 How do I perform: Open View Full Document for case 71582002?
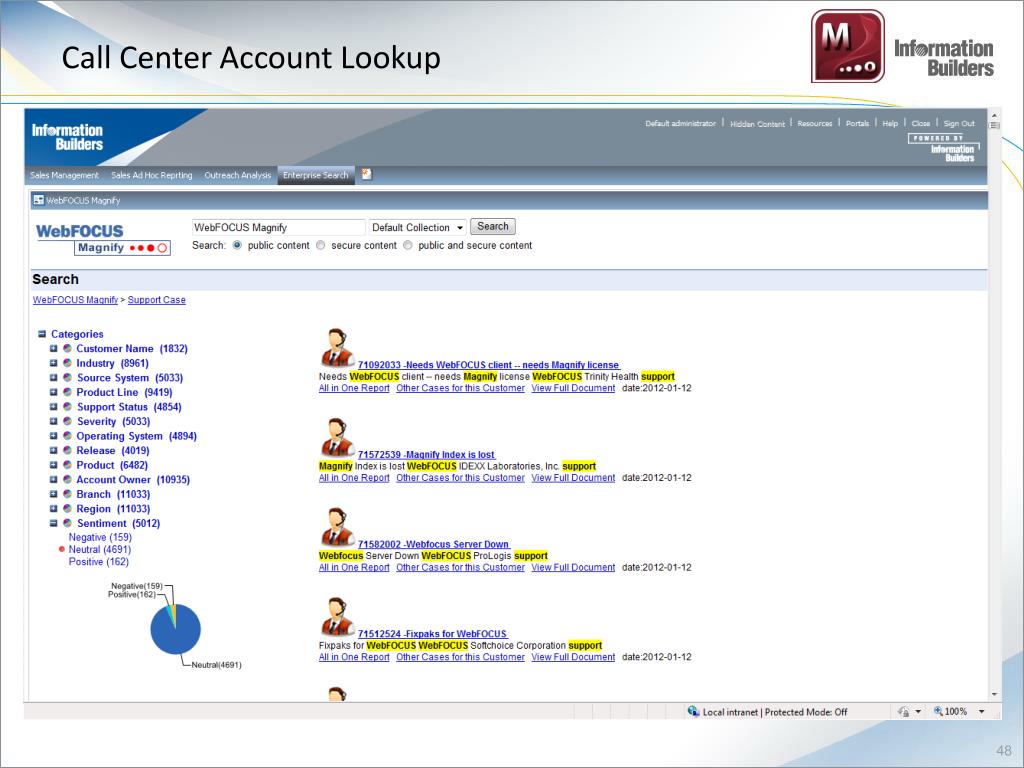pyautogui.click(x=573, y=568)
